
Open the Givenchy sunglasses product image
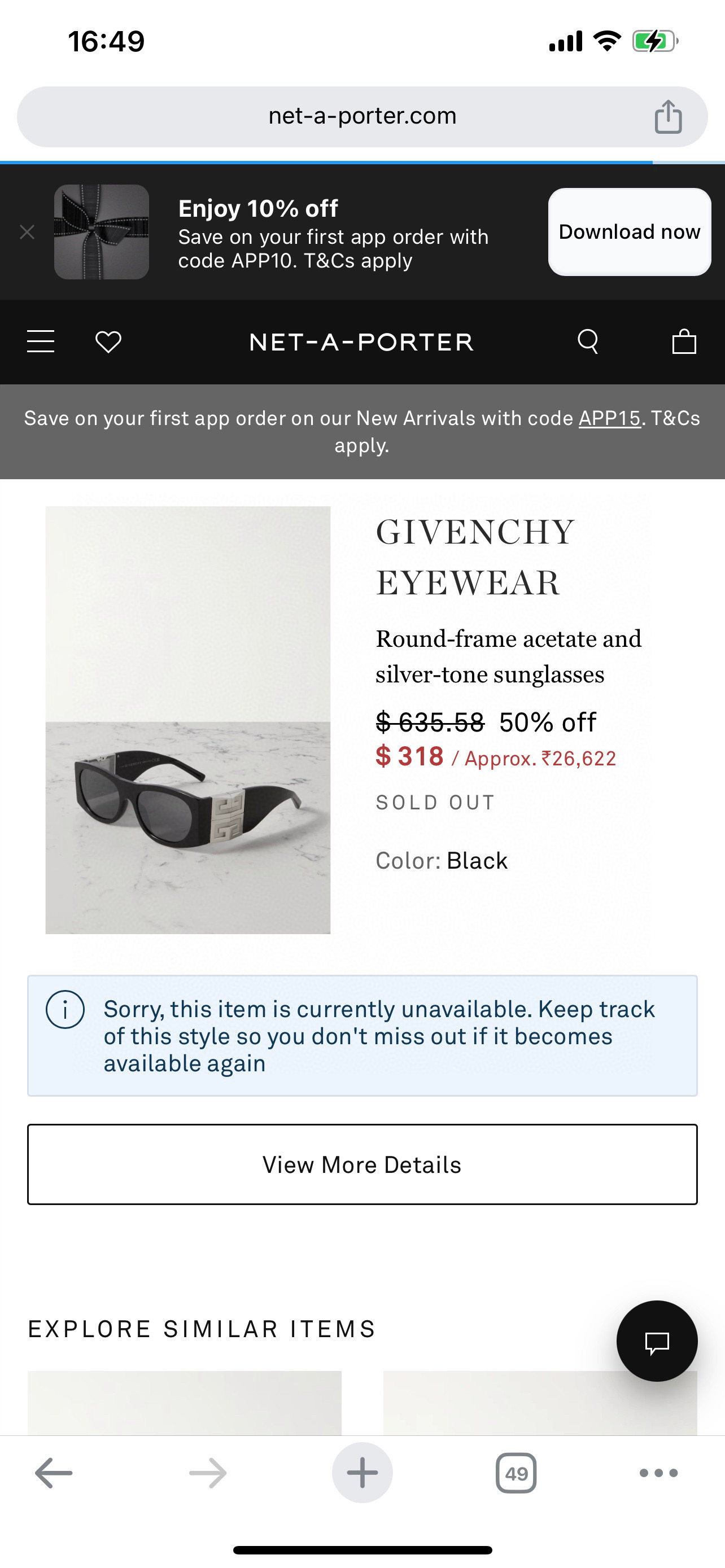click(187, 720)
